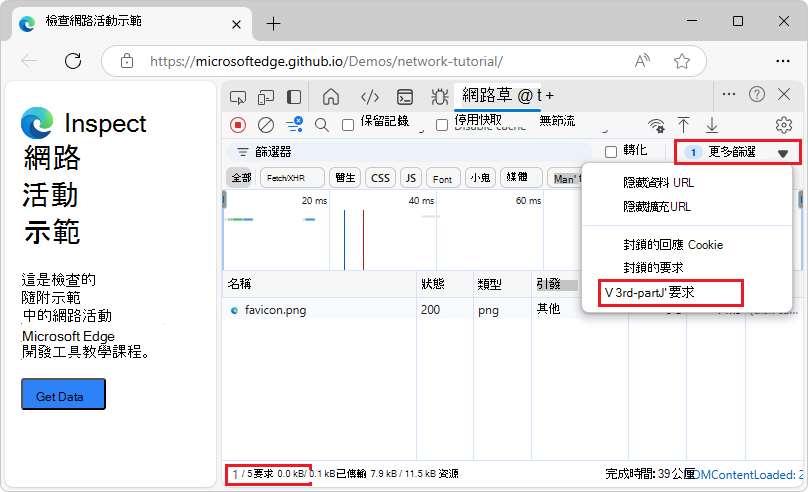Toggle the filter bar icon
This screenshot has width=808, height=492.
click(295, 125)
